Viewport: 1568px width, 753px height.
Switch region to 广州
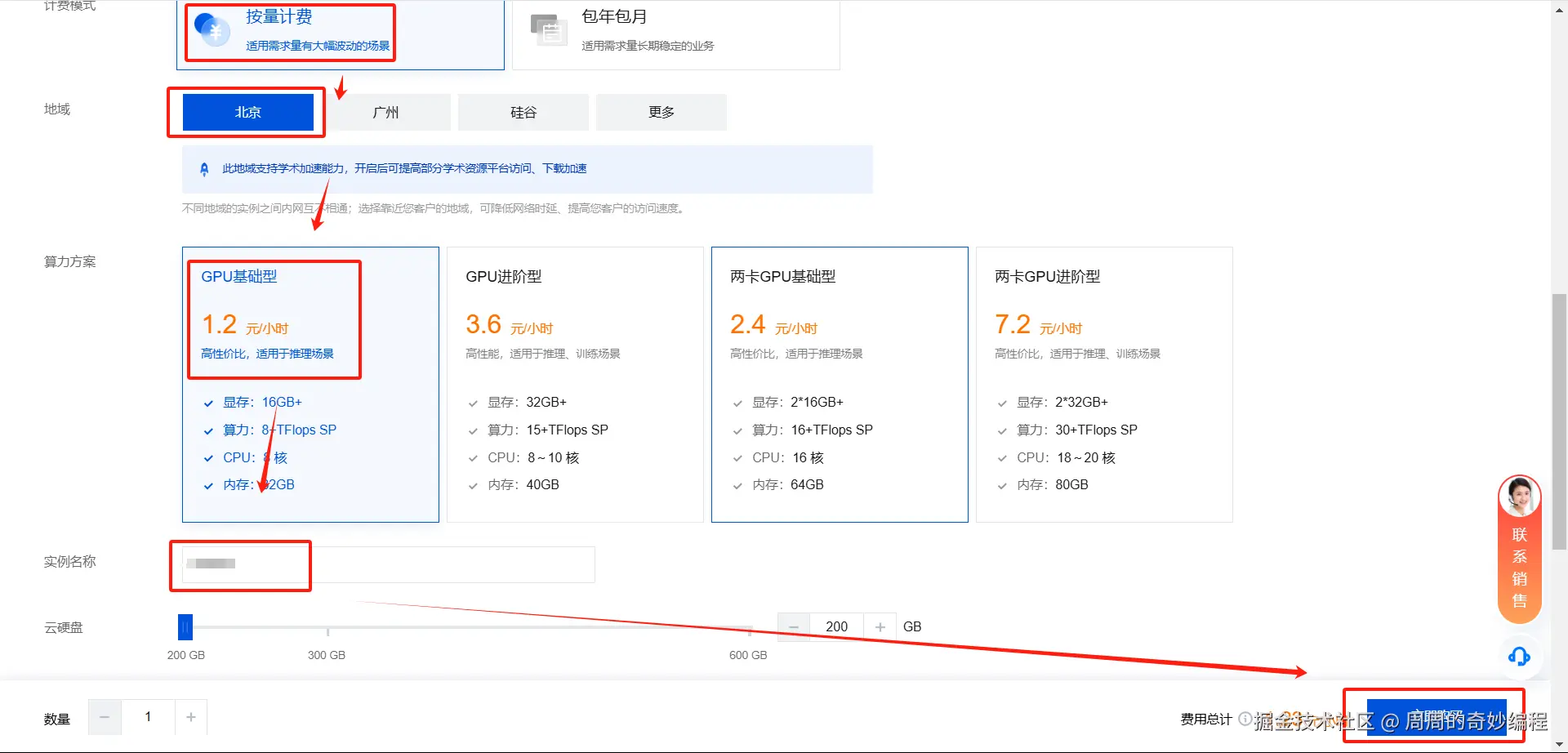click(x=385, y=112)
